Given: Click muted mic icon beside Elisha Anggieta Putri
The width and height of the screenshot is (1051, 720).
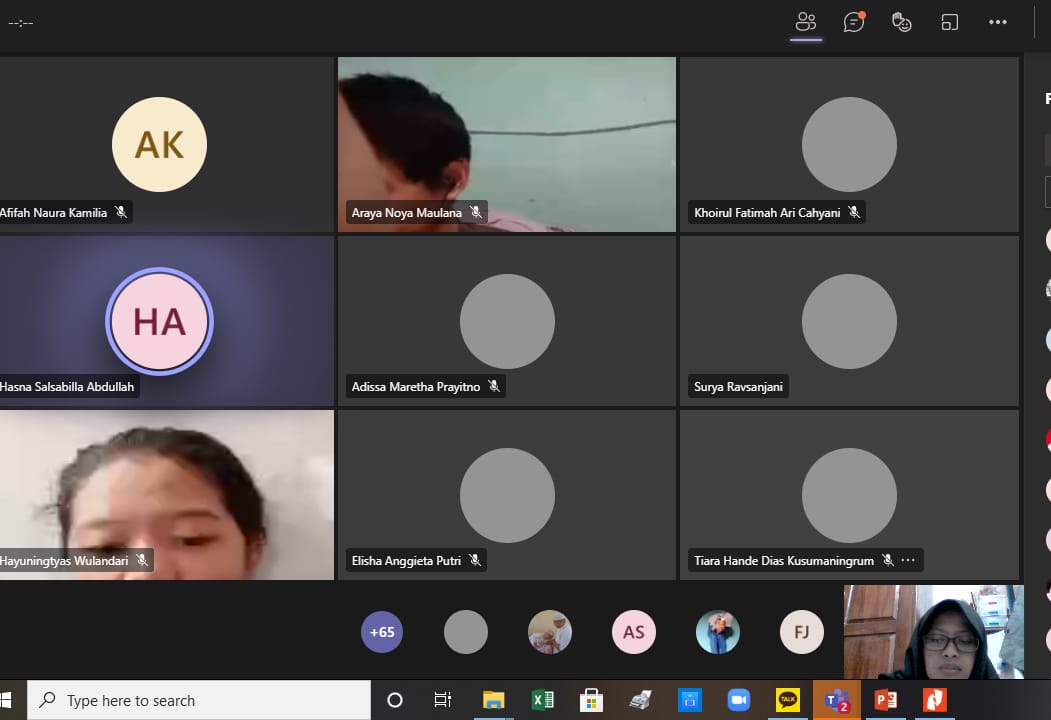Looking at the screenshot, I should click(x=475, y=561).
